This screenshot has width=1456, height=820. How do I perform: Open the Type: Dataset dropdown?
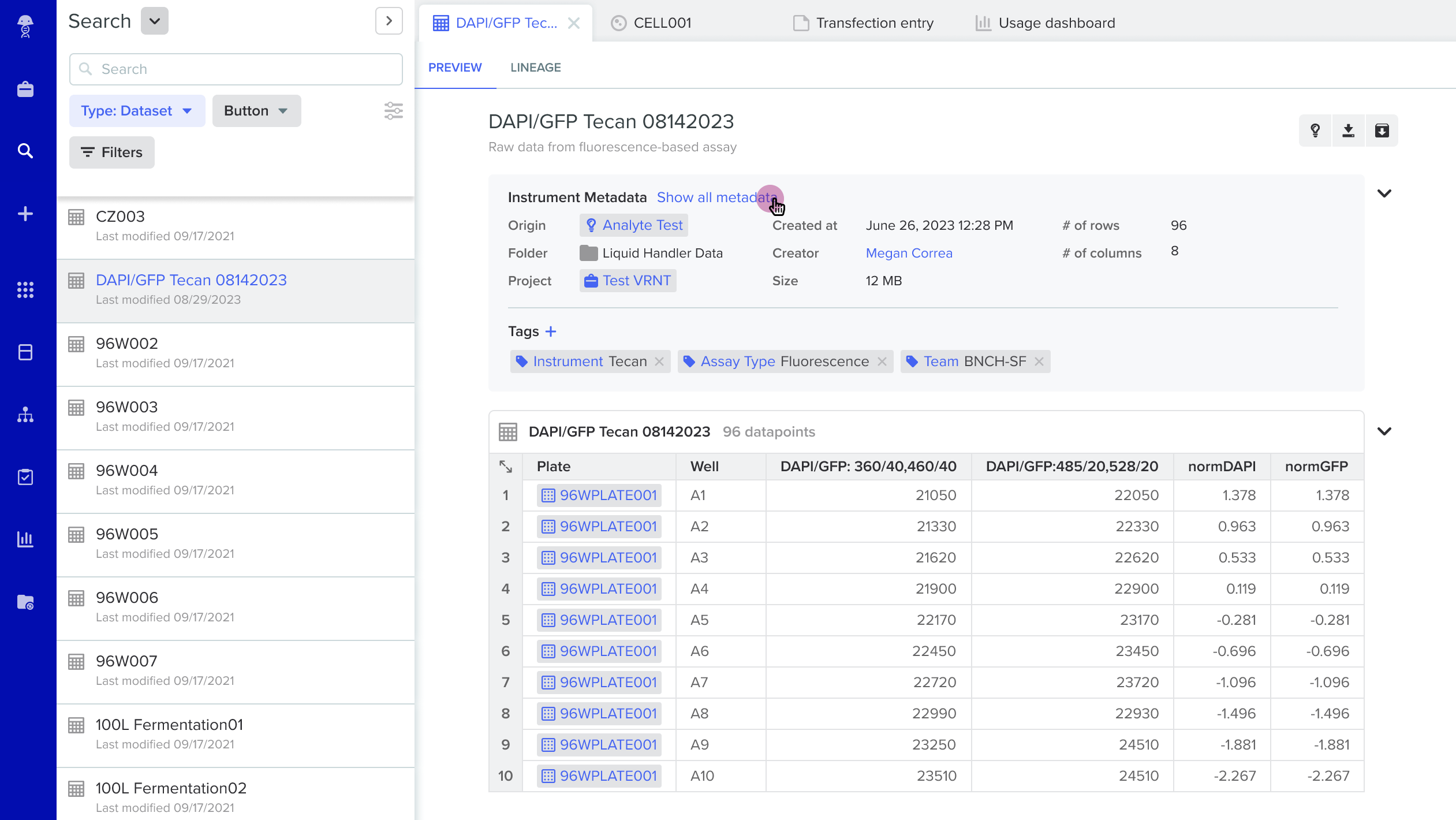point(137,111)
